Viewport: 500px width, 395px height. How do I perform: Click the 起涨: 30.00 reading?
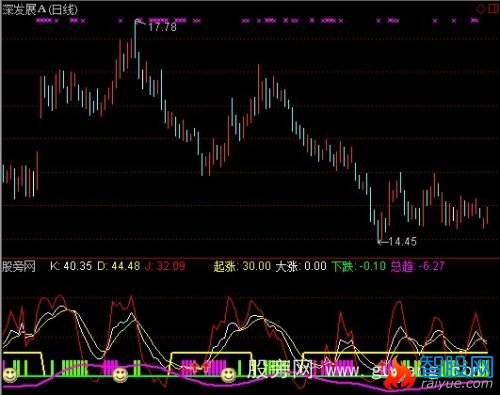(242, 266)
